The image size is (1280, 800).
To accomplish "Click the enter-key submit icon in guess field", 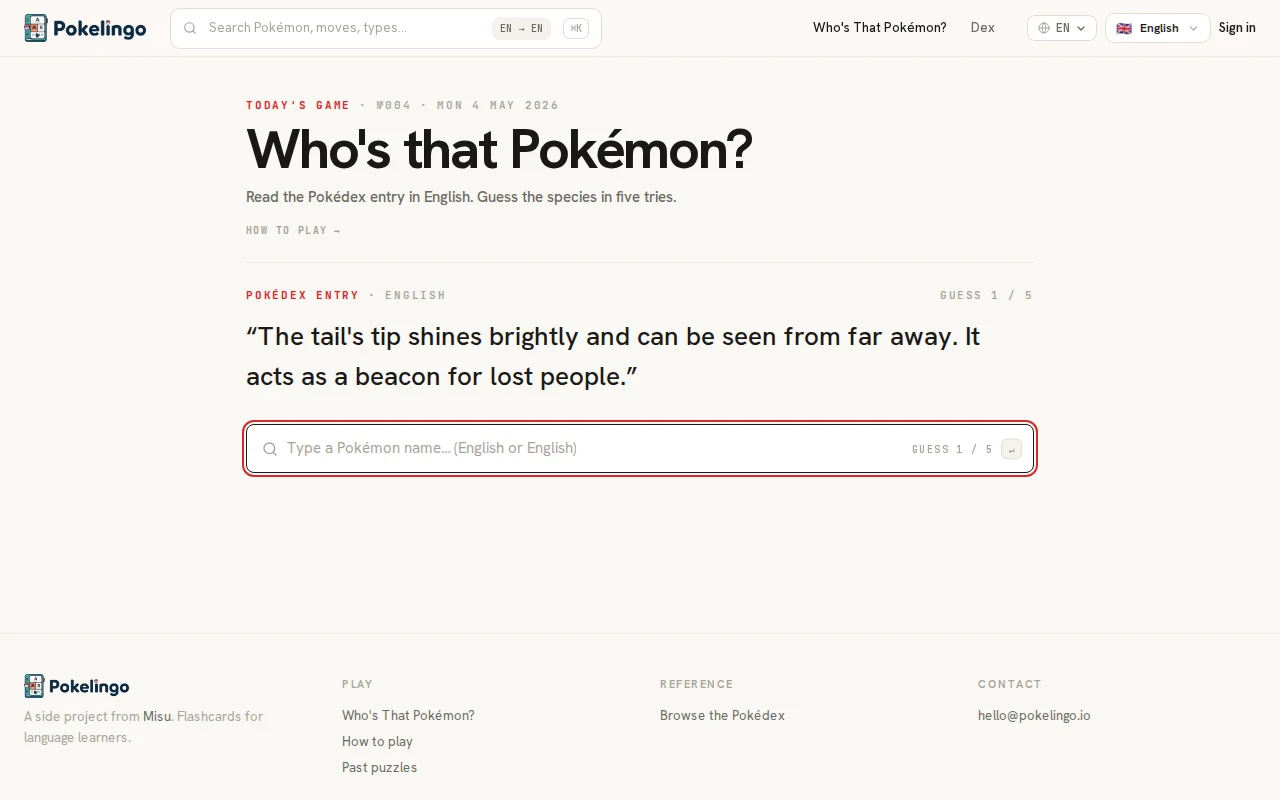I will pyautogui.click(x=1011, y=449).
